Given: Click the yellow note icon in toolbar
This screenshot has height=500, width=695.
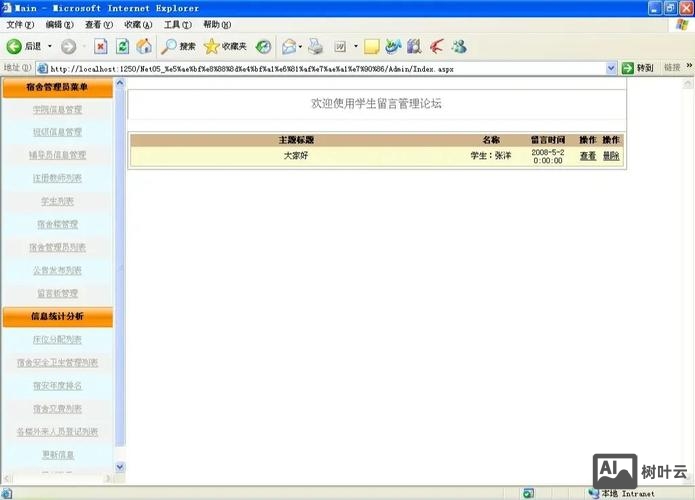Looking at the screenshot, I should [x=371, y=46].
